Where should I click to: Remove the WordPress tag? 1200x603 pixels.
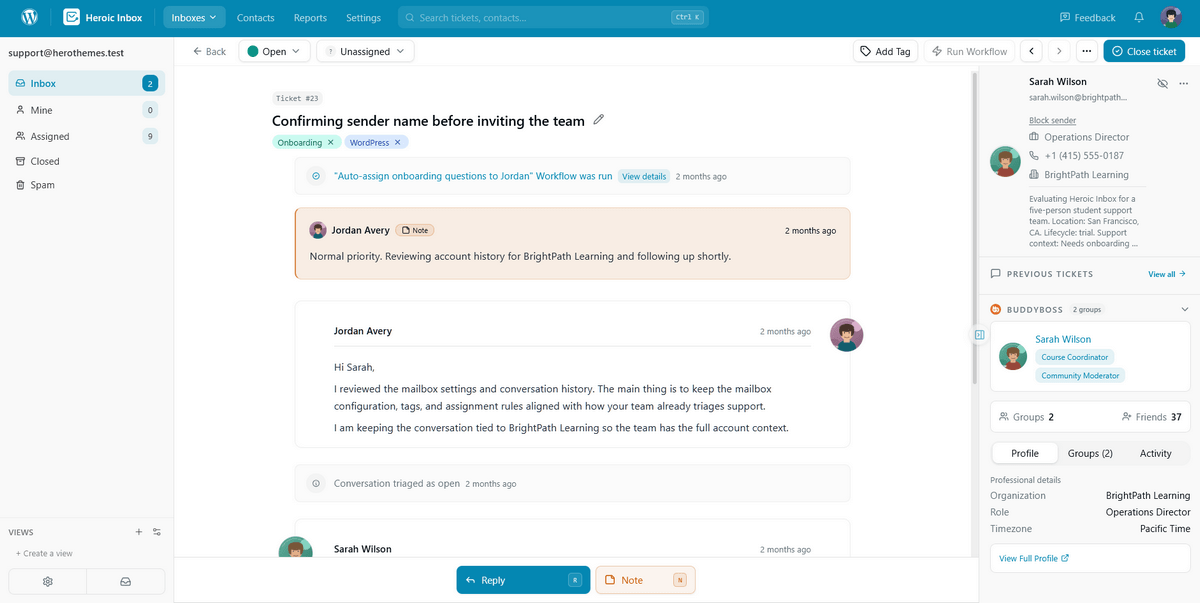397,143
